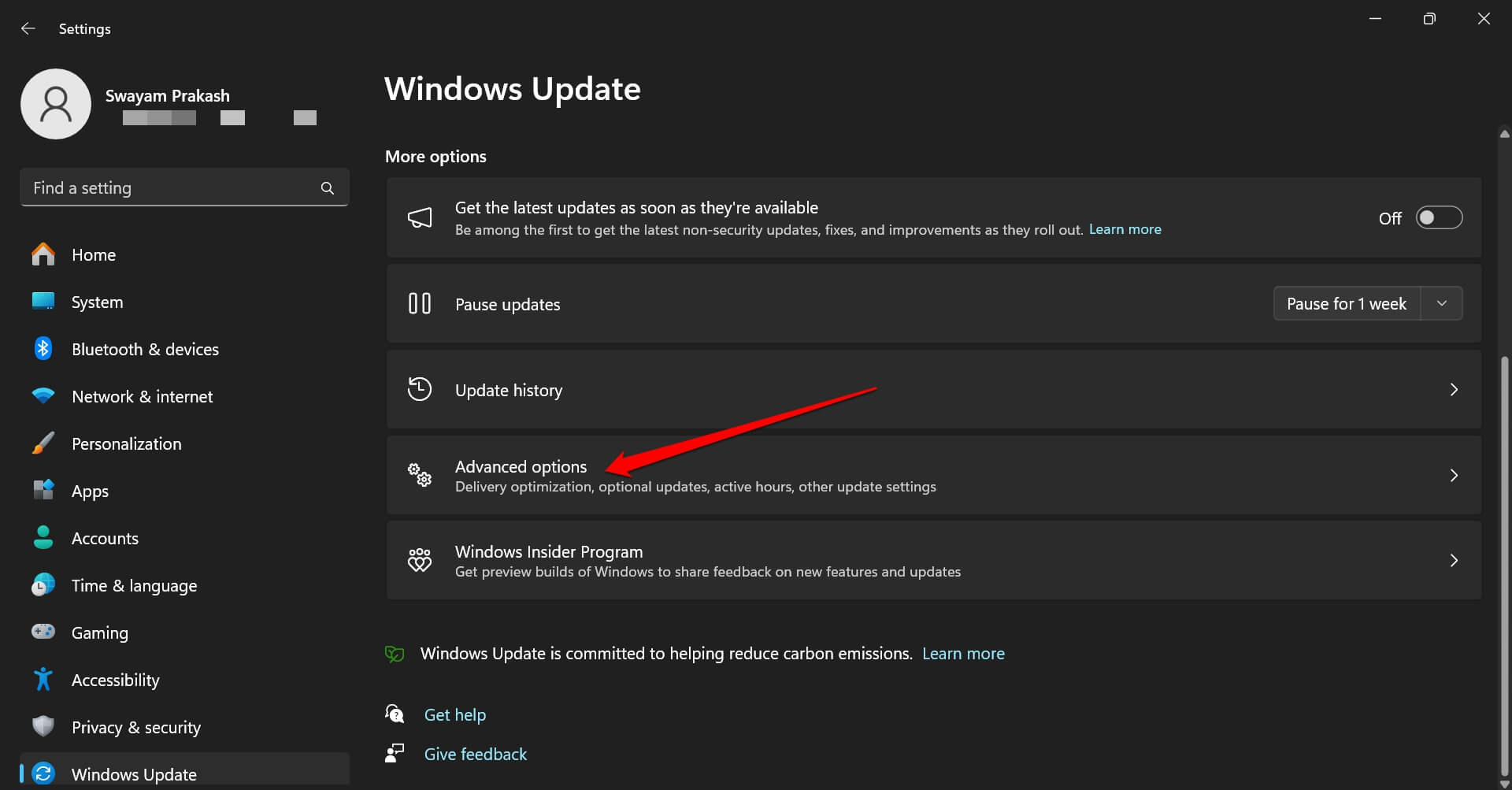This screenshot has height=790, width=1512.
Task: Open the System settings category
Action: [x=97, y=302]
